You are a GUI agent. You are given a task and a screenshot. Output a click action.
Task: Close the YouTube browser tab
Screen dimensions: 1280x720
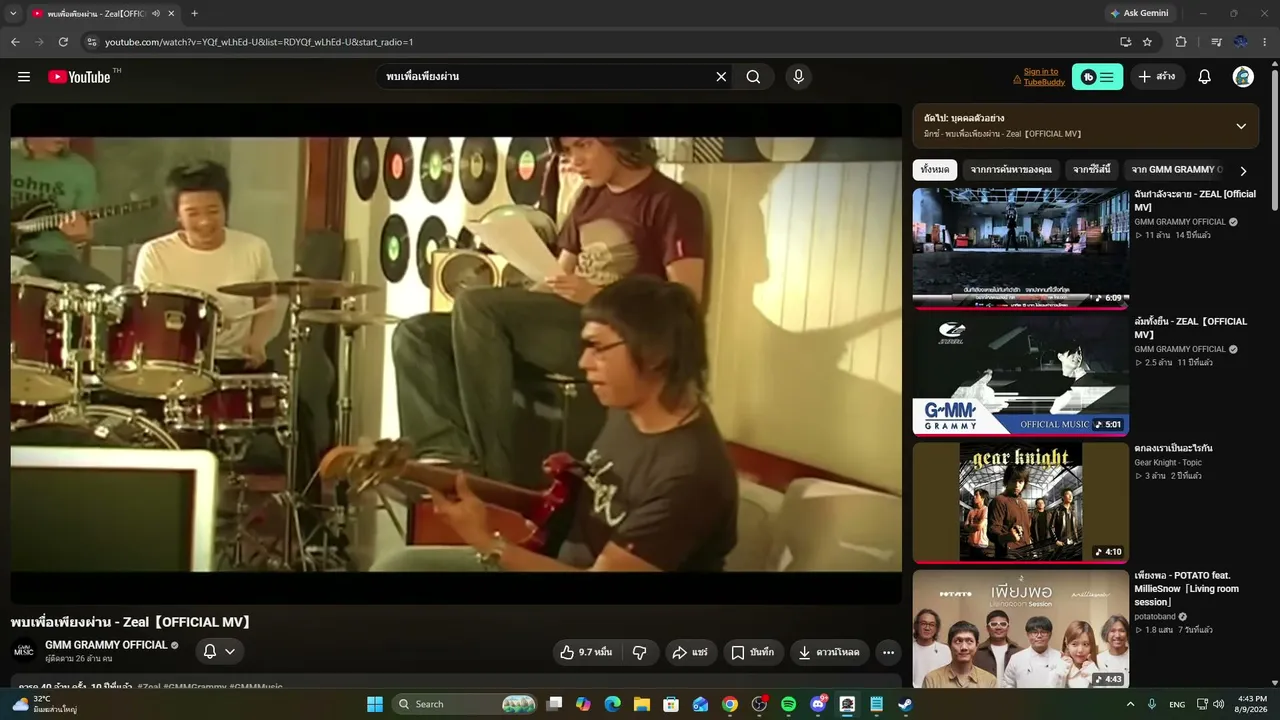[172, 13]
